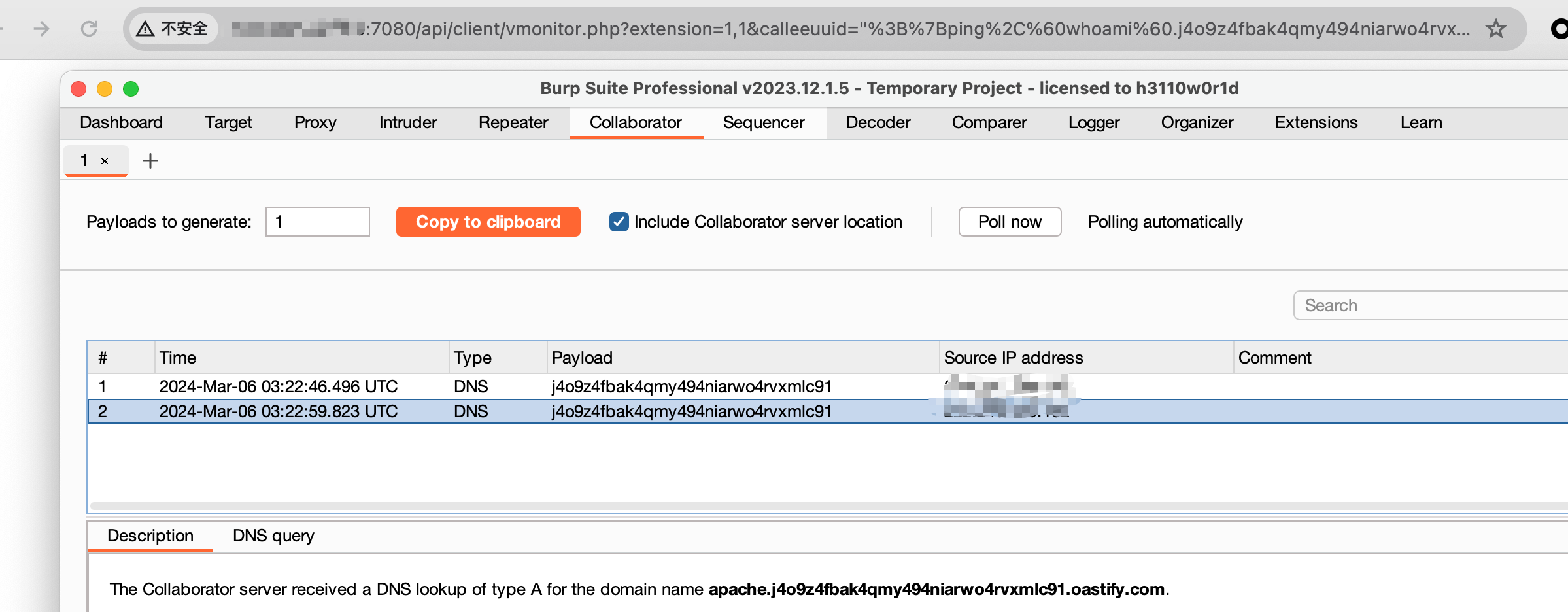Go to the Repeater tab
Screen dimensions: 1568x612
coord(513,123)
